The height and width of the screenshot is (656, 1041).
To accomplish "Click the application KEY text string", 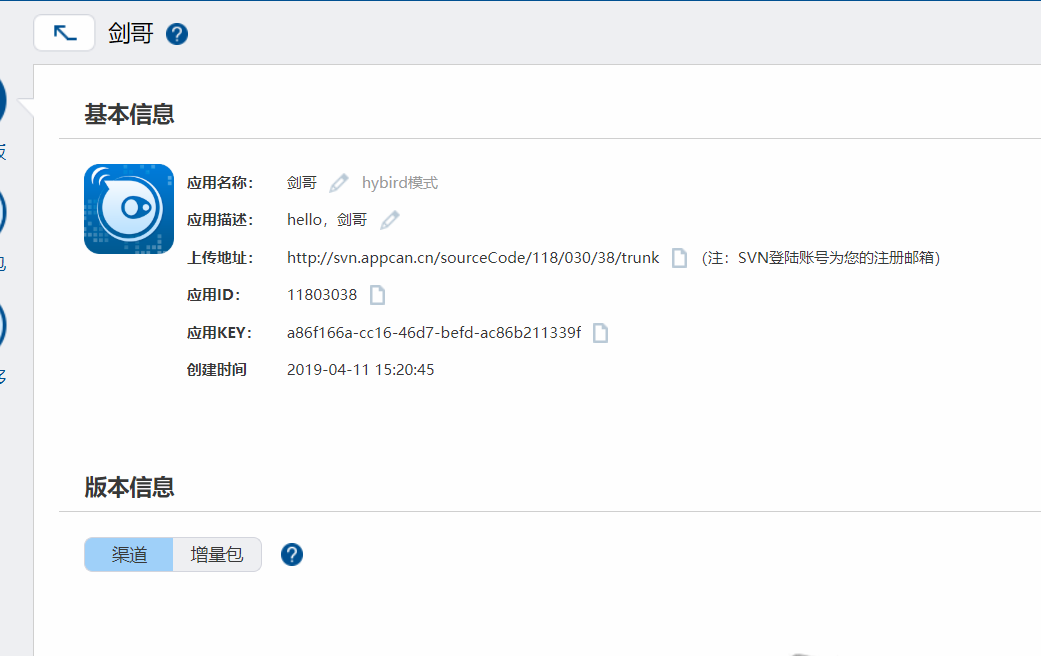I will 434,333.
